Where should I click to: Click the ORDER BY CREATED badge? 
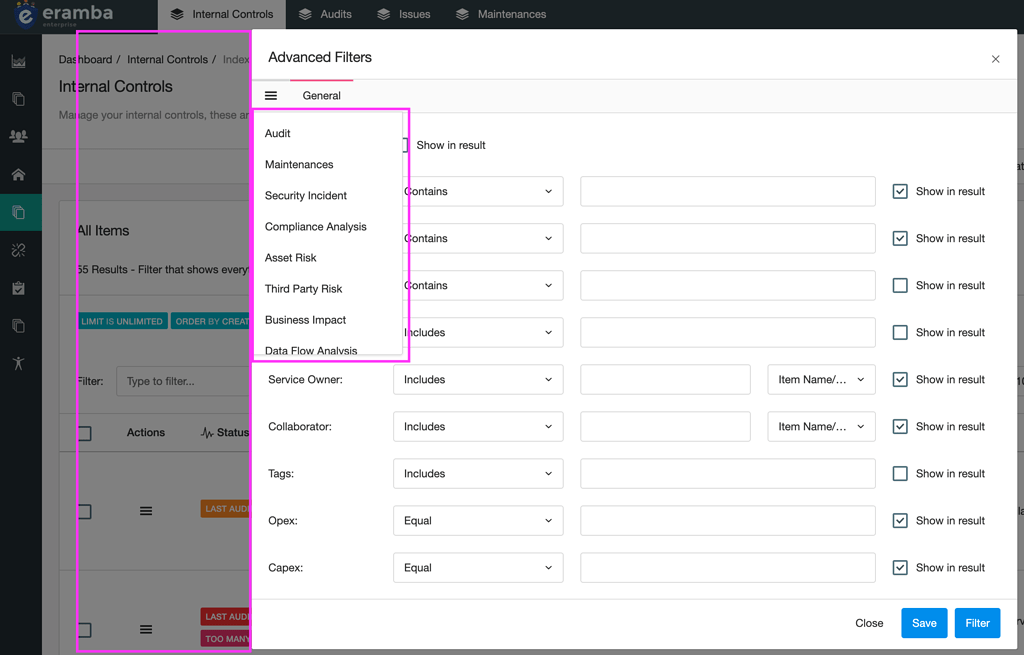[211, 321]
